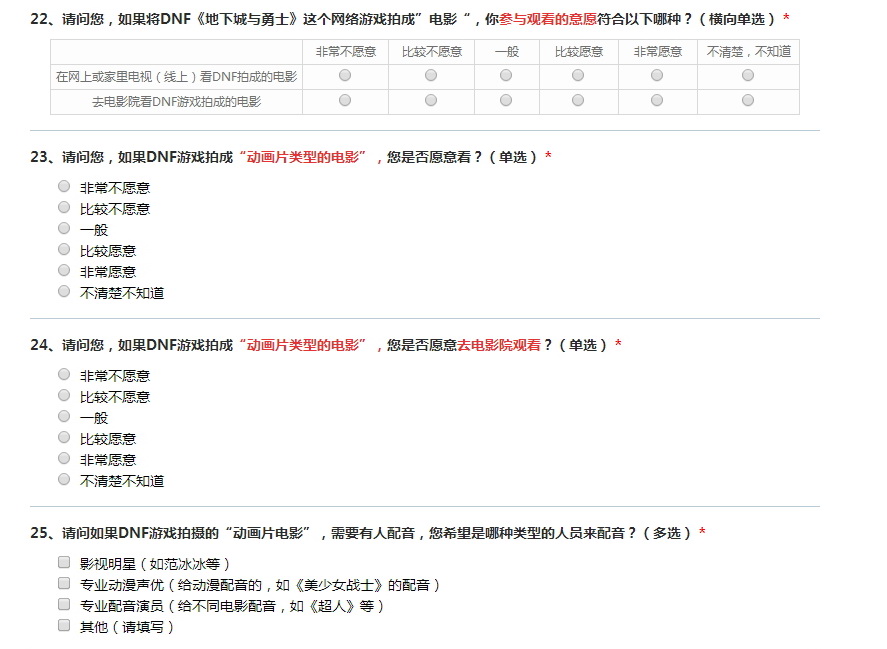887x649 pixels.
Task: Tick the 专业配音演员 checkbox
Action: (x=64, y=604)
